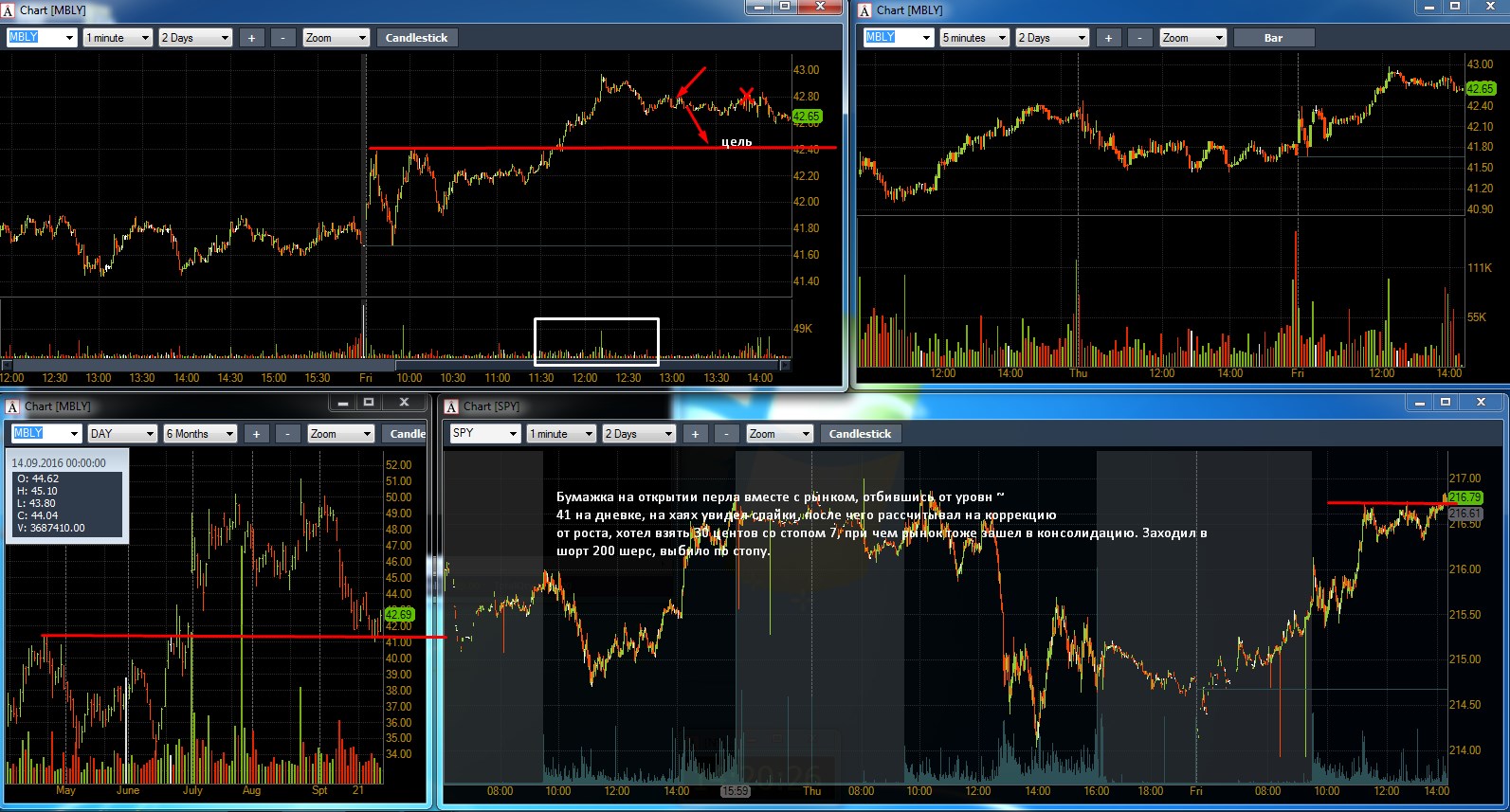
Task: Click the app icon in the MBLY 1 minute chart title bar
Action: pos(8,10)
